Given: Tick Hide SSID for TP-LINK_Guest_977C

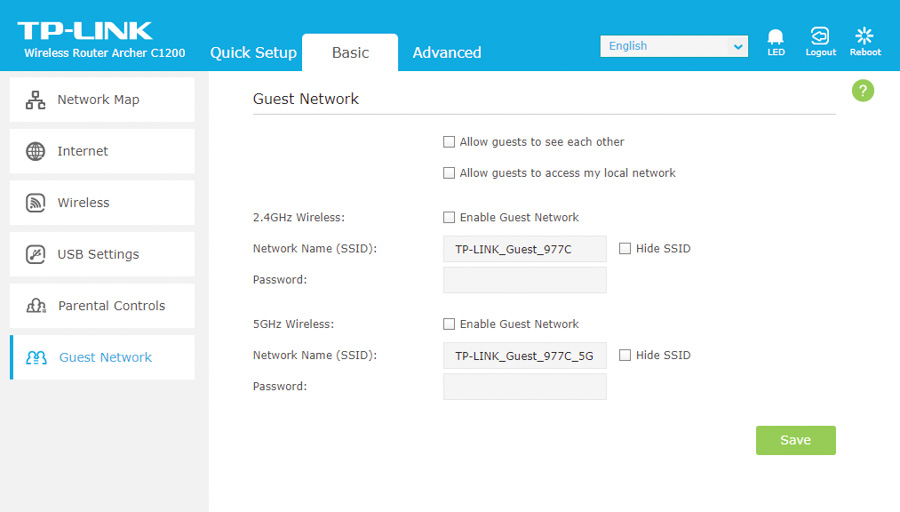Looking at the screenshot, I should pos(624,248).
